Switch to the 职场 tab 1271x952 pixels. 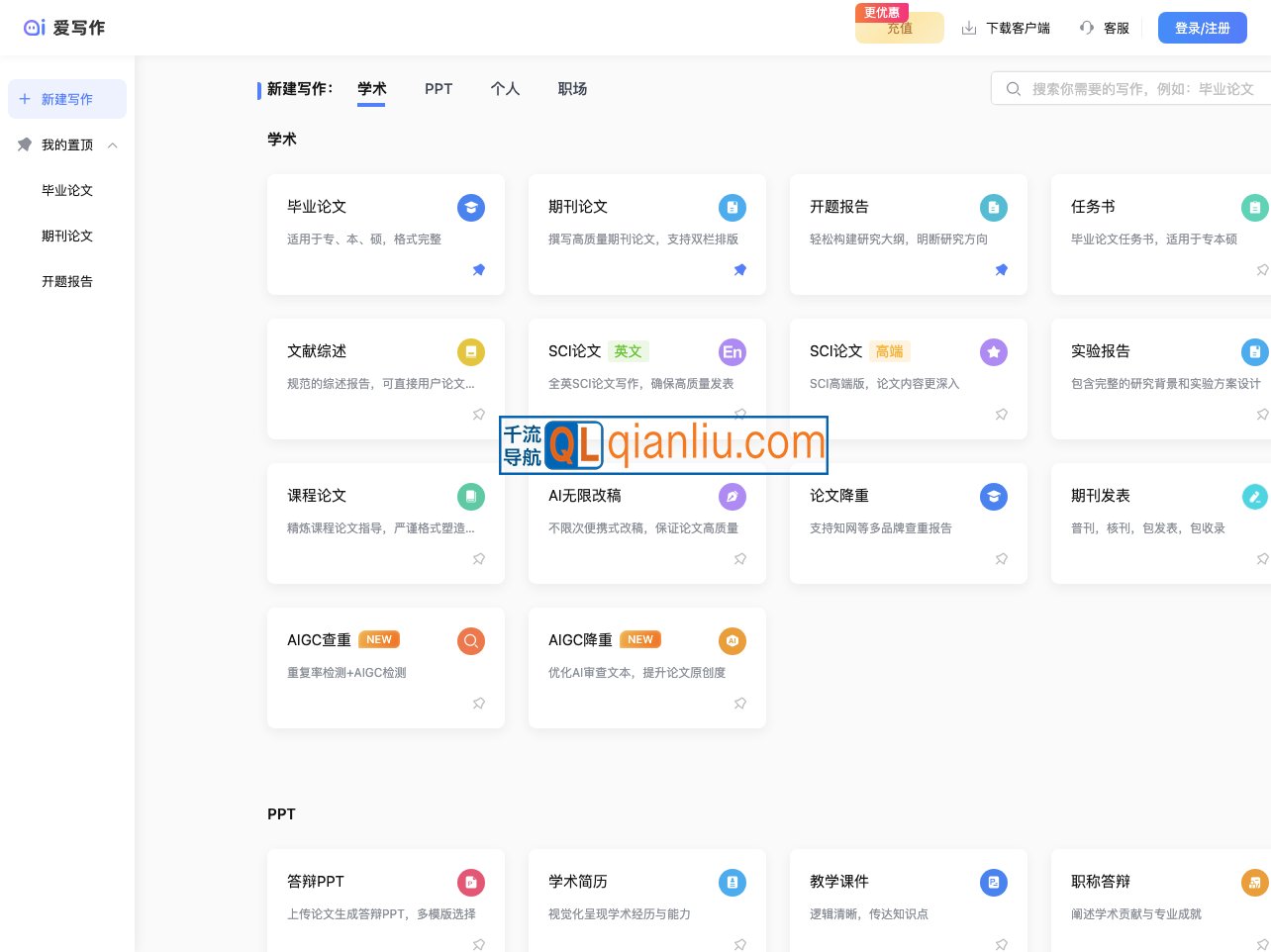tap(572, 89)
